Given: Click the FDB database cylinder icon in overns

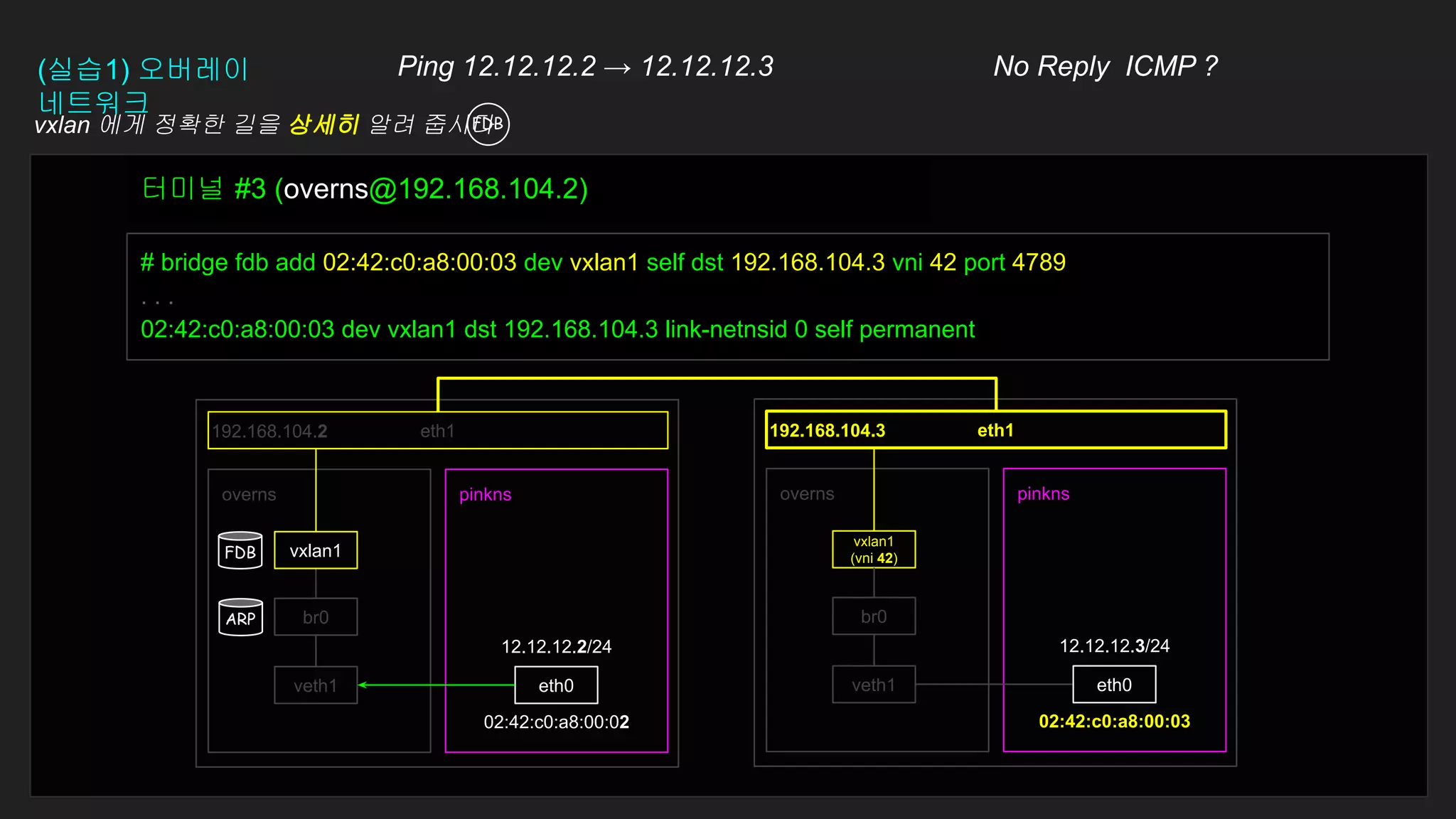Looking at the screenshot, I should [x=240, y=550].
